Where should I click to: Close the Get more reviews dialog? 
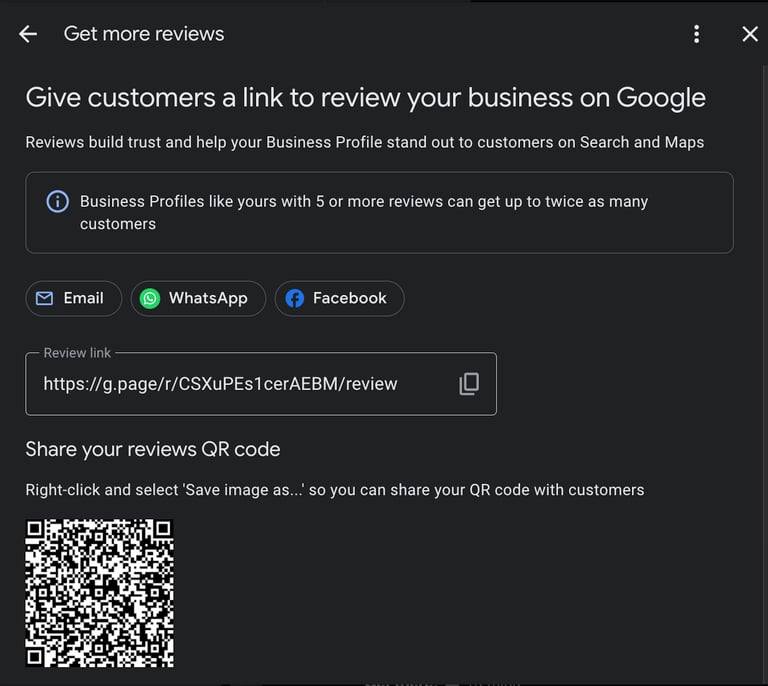[750, 34]
